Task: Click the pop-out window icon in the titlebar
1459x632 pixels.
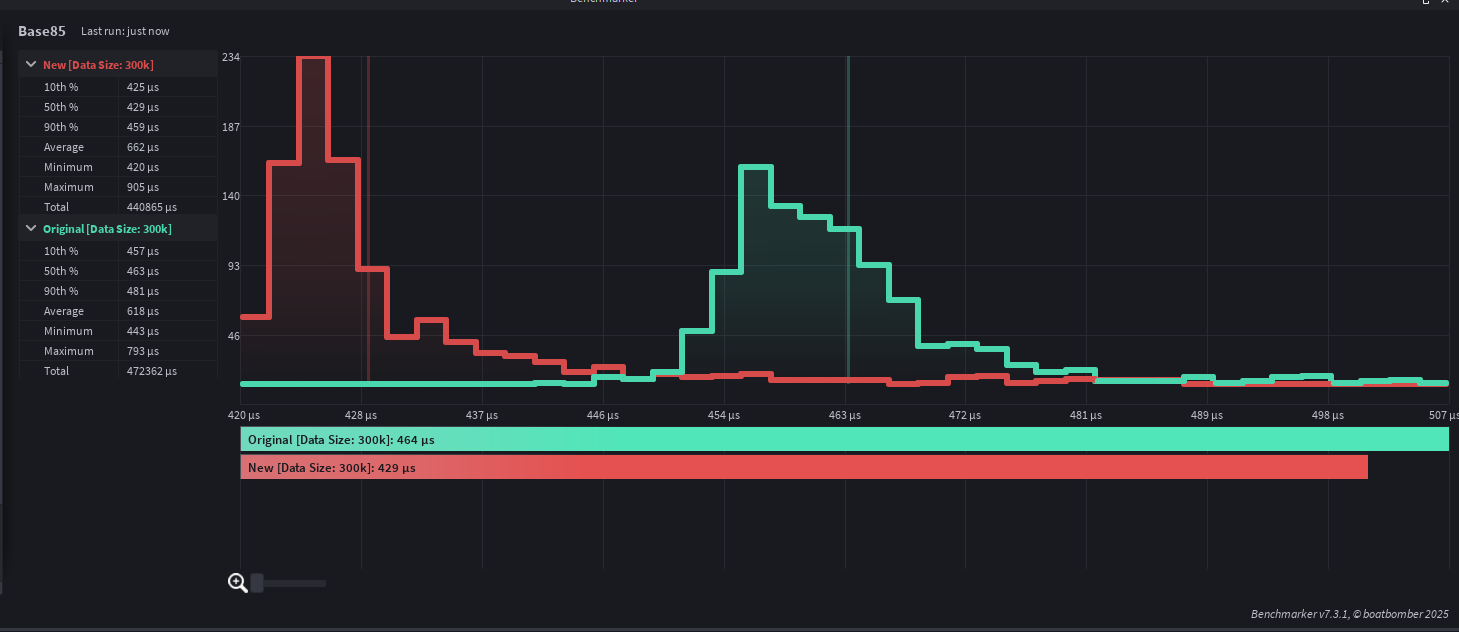Action: point(1424,4)
